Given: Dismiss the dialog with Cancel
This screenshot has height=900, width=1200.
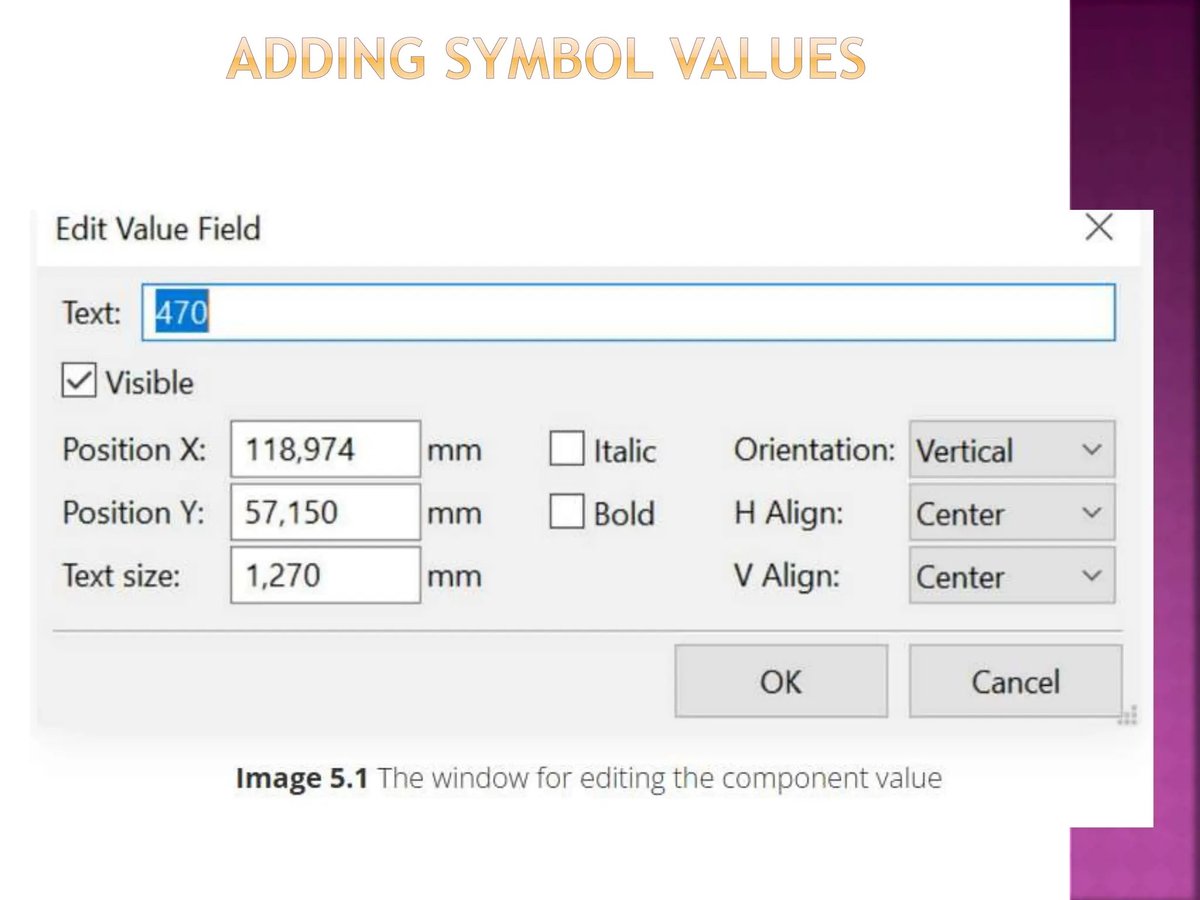Looking at the screenshot, I should coord(1015,681).
